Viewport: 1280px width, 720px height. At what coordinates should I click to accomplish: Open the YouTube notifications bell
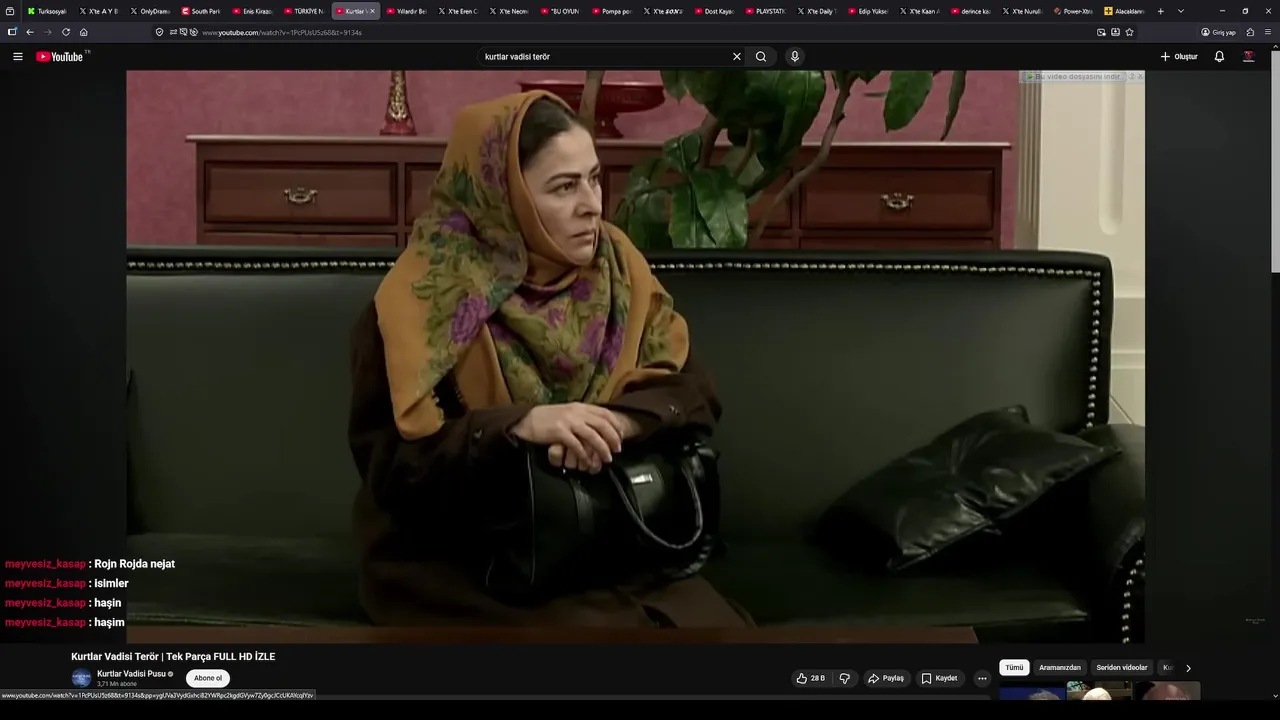pos(1219,57)
